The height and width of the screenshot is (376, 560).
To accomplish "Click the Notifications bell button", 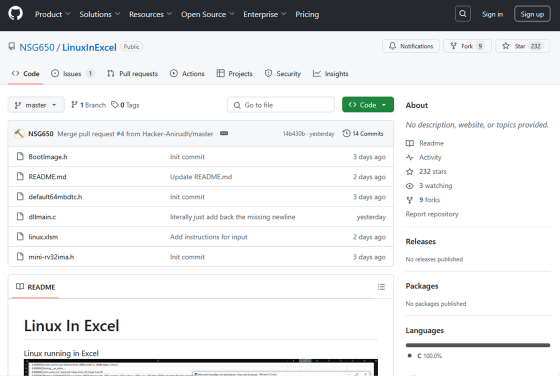I will 411,46.
